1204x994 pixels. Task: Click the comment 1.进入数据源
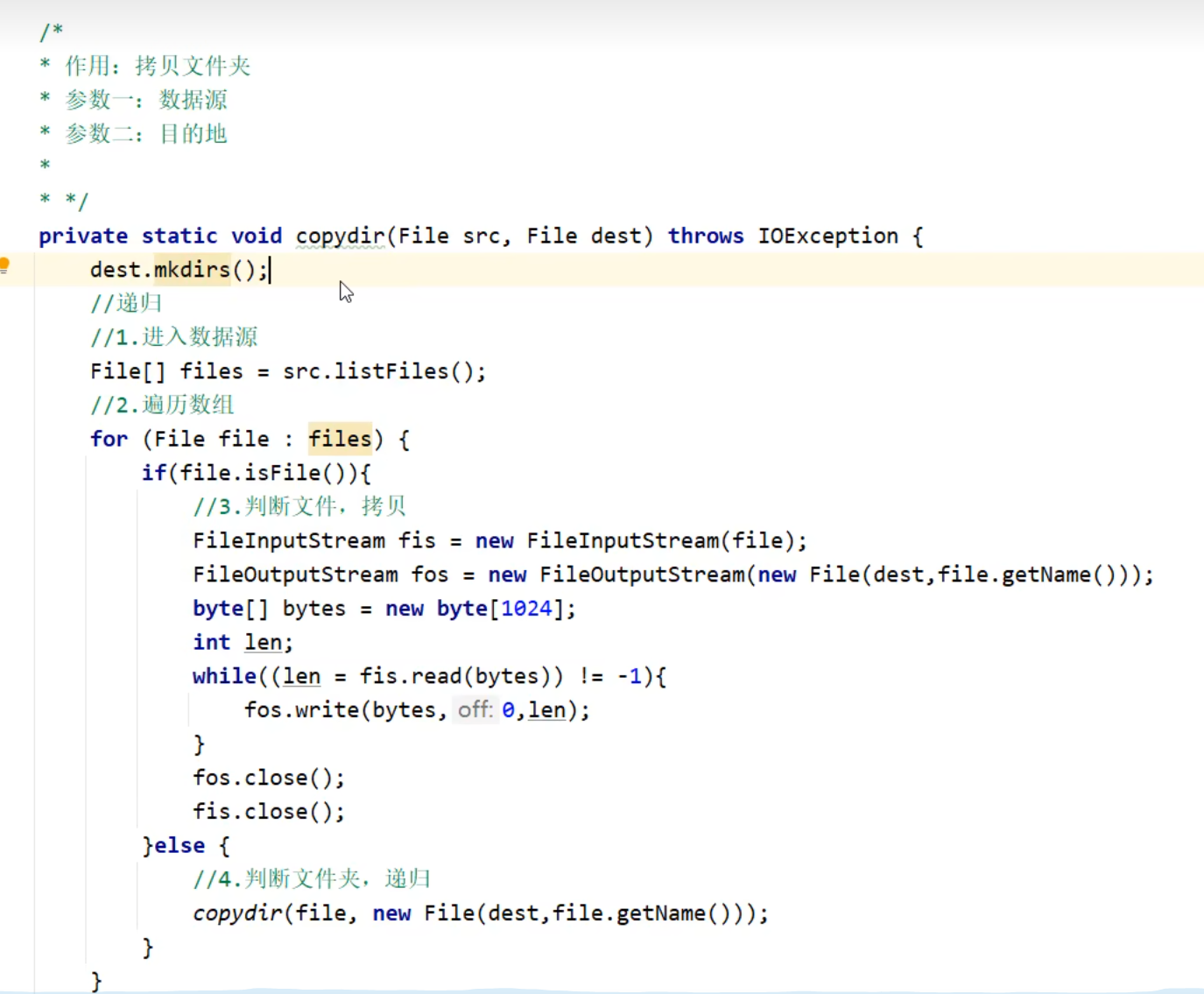[x=173, y=337]
